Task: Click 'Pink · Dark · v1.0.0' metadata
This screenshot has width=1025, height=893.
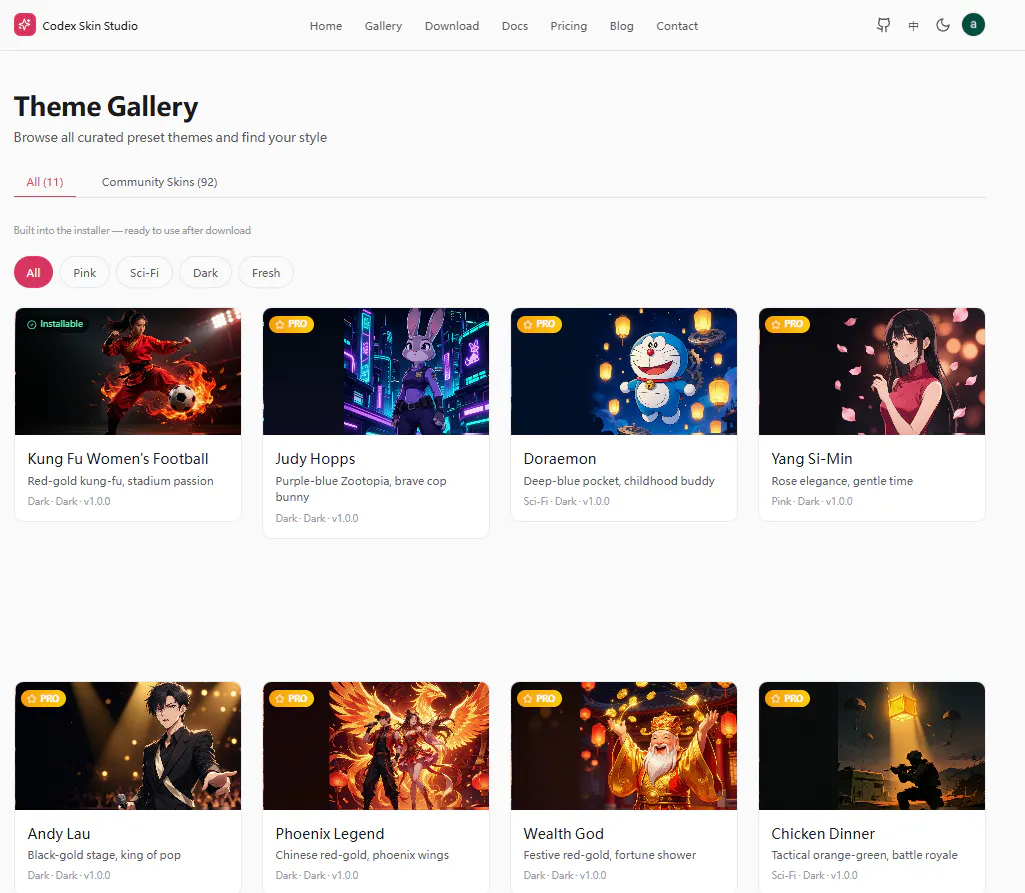Action: [x=812, y=501]
